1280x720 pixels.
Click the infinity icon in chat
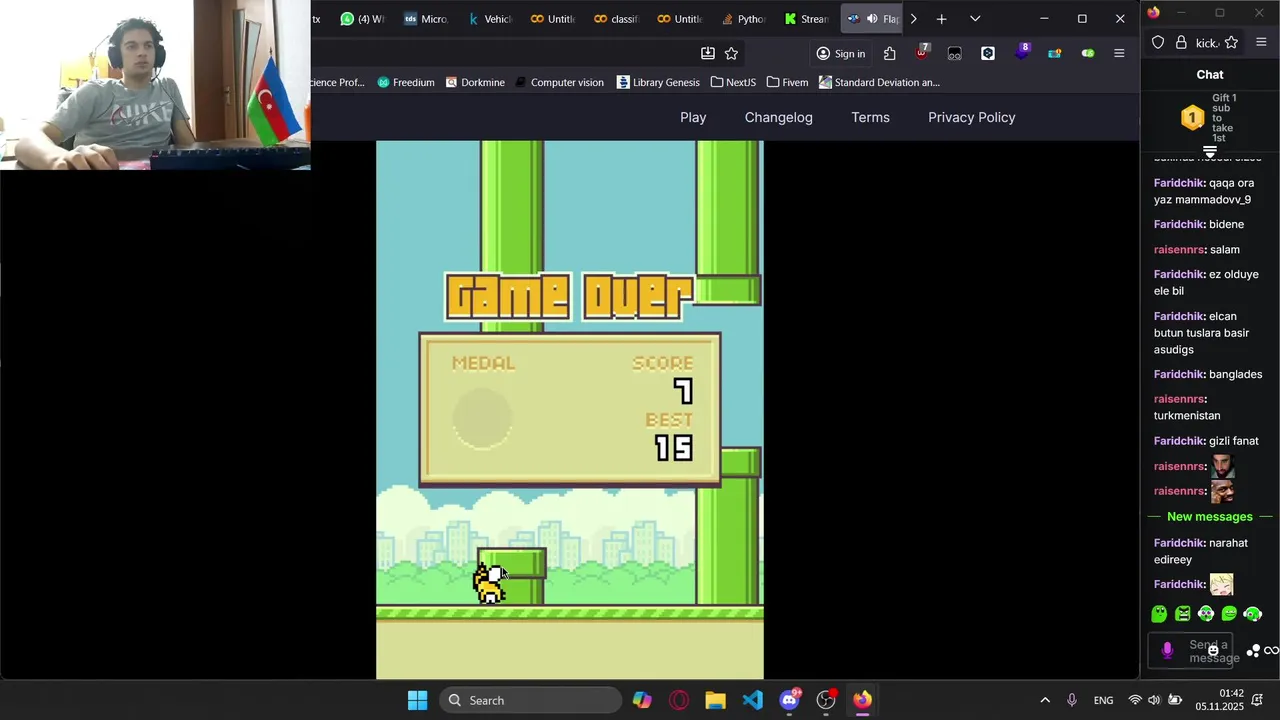1272,651
